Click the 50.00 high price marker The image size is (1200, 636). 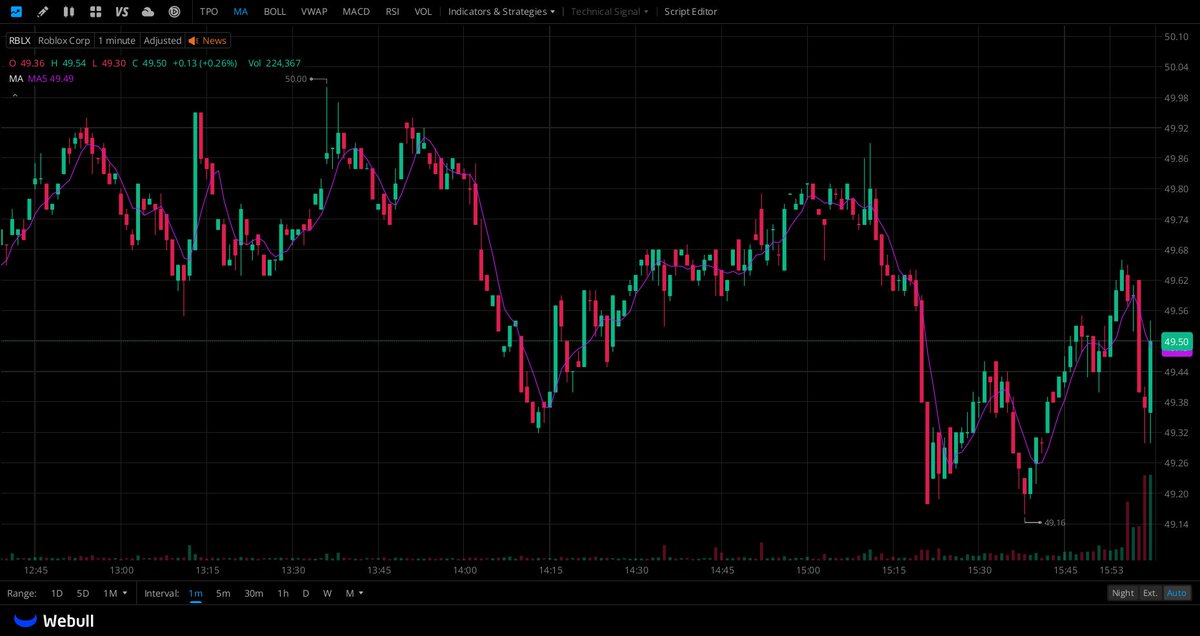pos(296,78)
